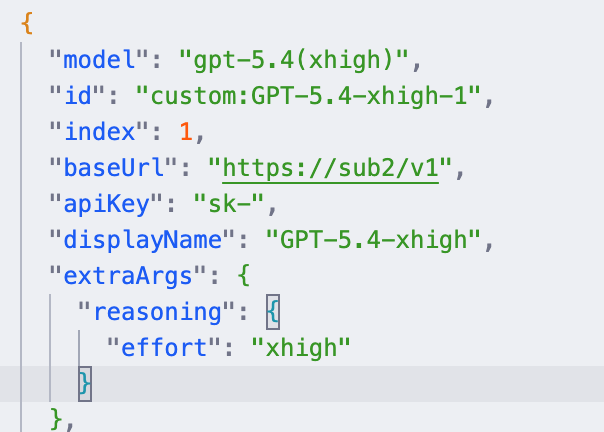
Task: Click the "GPT-5.4-xhigh" displayName value
Action: [373, 240]
